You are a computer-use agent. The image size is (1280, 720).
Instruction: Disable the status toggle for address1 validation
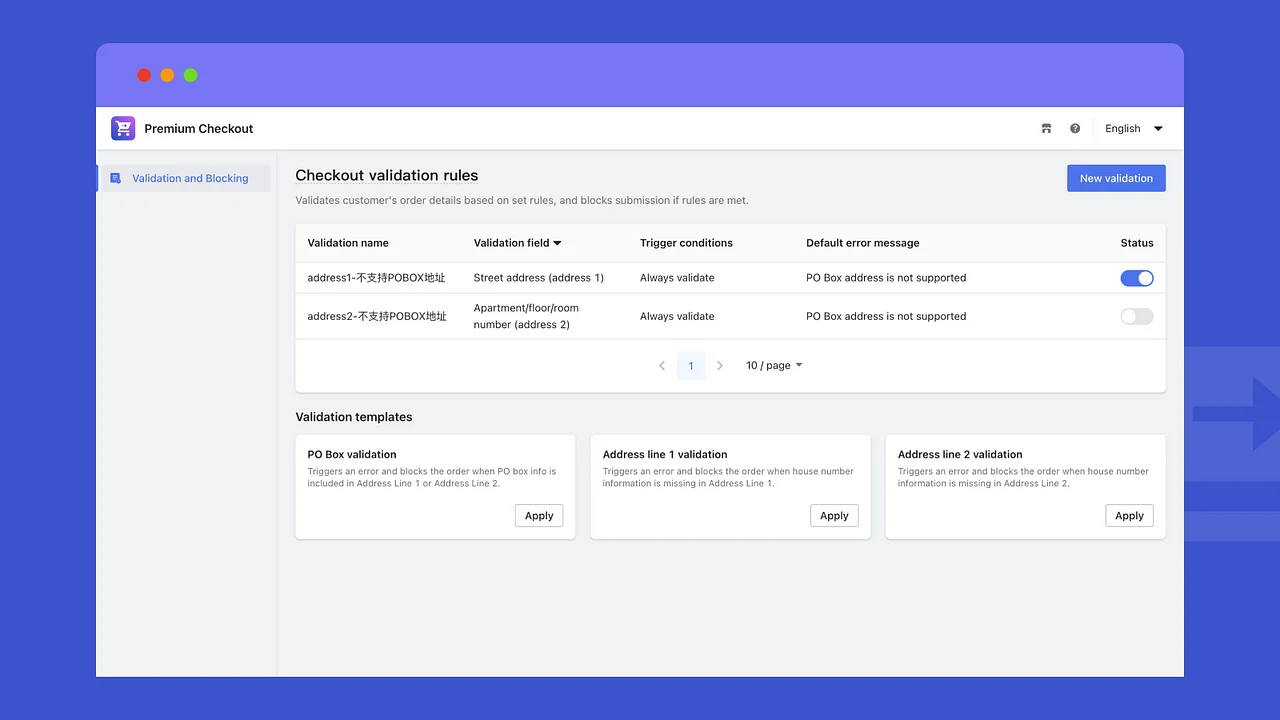click(x=1137, y=278)
